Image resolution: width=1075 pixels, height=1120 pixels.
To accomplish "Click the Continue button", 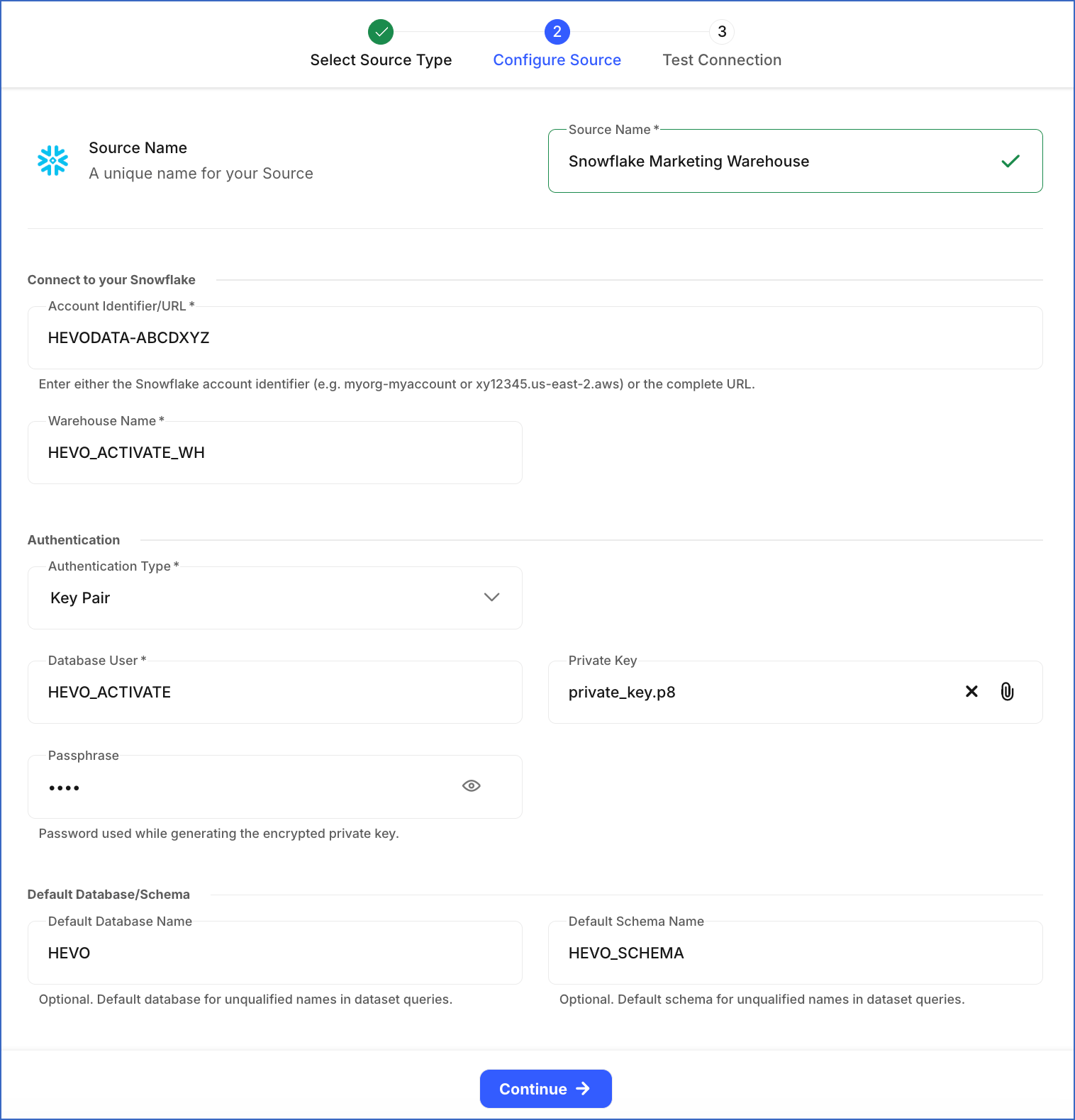I will pos(546,1089).
